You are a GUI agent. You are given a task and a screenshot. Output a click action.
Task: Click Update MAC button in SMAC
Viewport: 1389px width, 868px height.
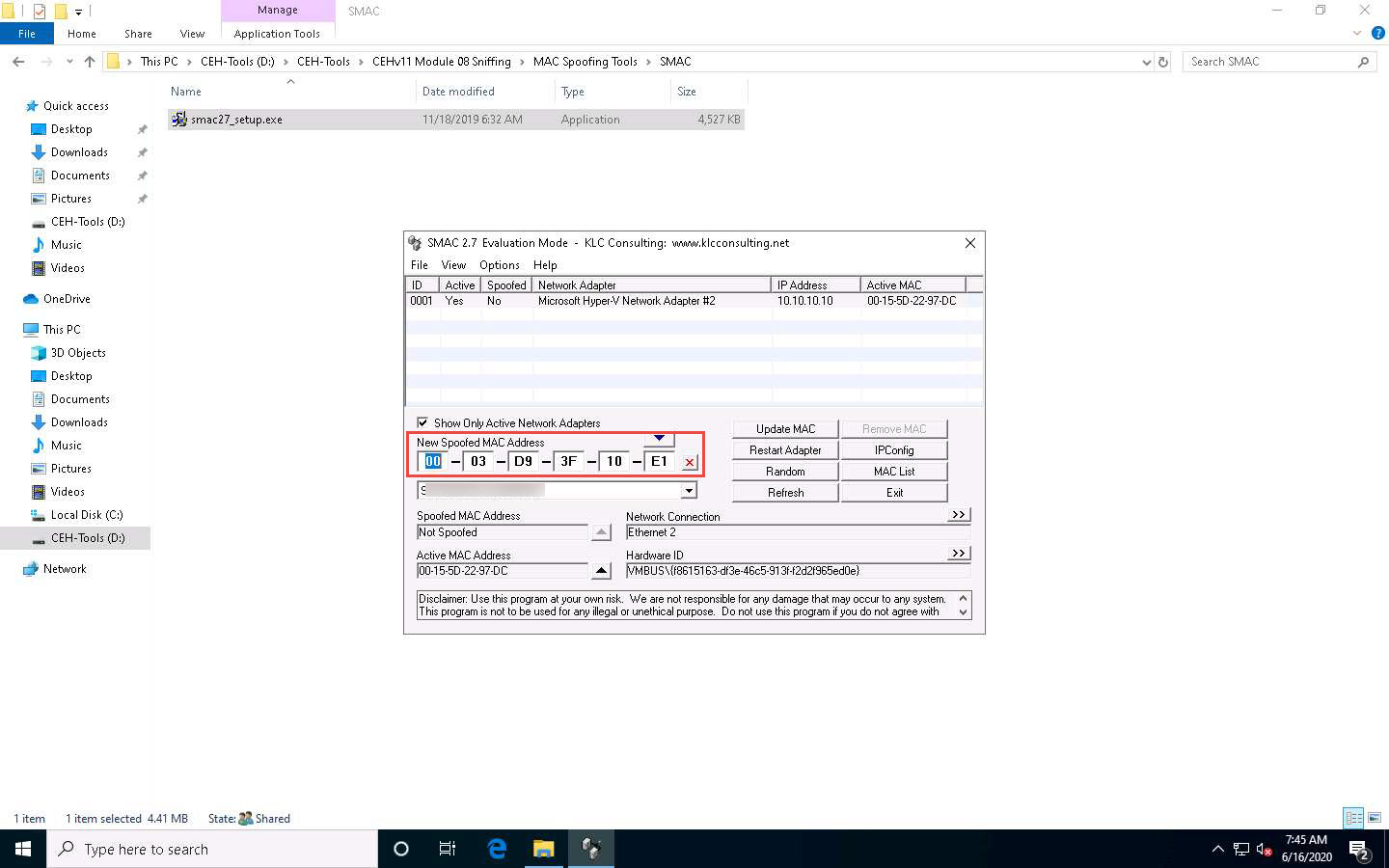(x=785, y=429)
